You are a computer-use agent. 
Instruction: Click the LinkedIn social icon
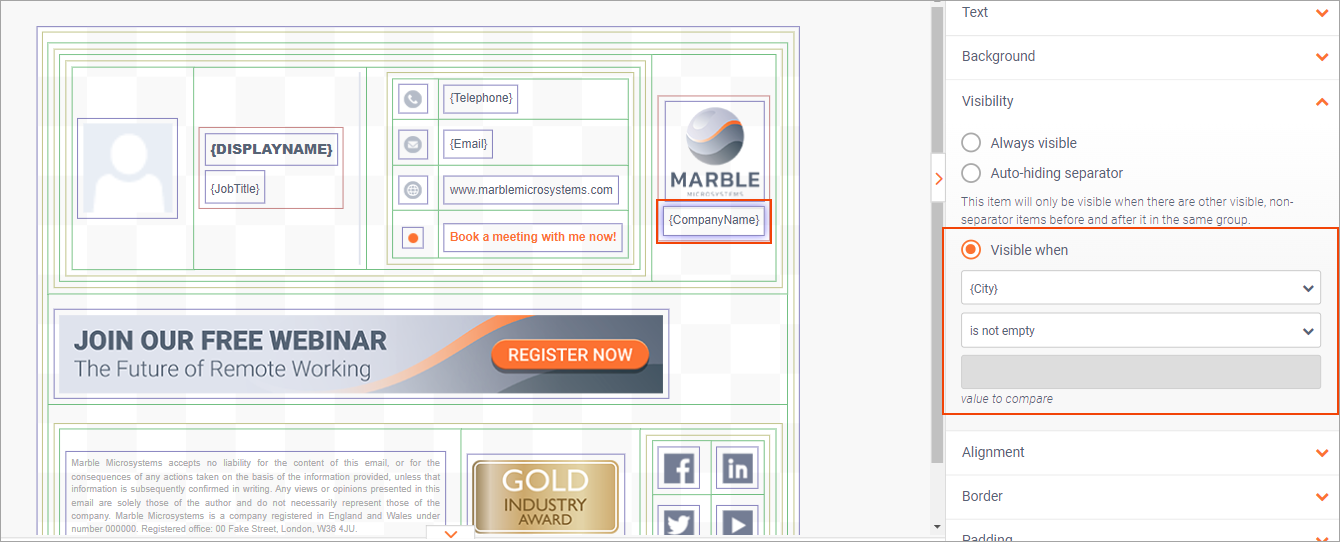(737, 468)
